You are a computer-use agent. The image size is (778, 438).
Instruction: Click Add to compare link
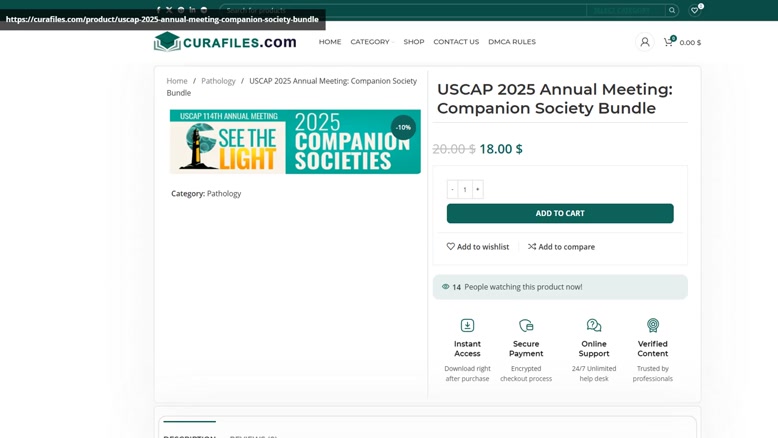tap(561, 247)
